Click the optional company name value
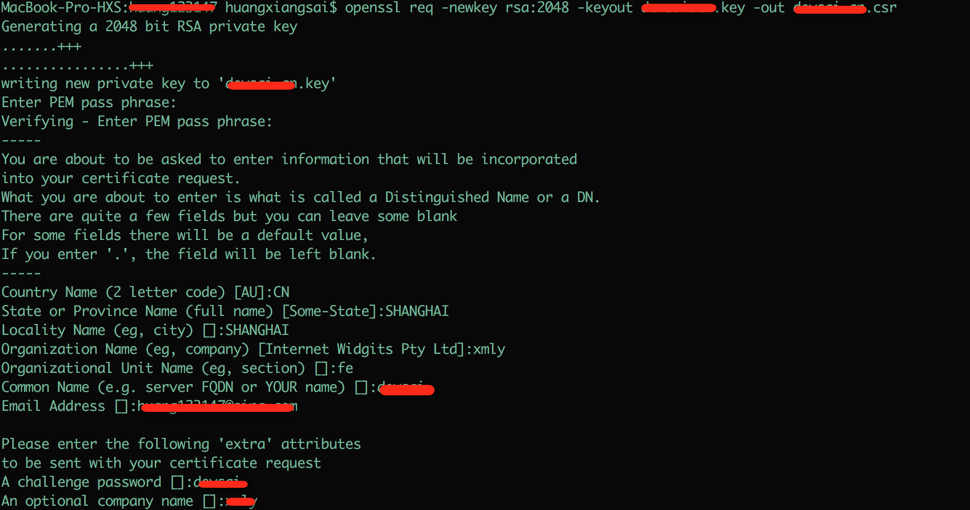Image resolution: width=970 pixels, height=510 pixels. click(241, 501)
